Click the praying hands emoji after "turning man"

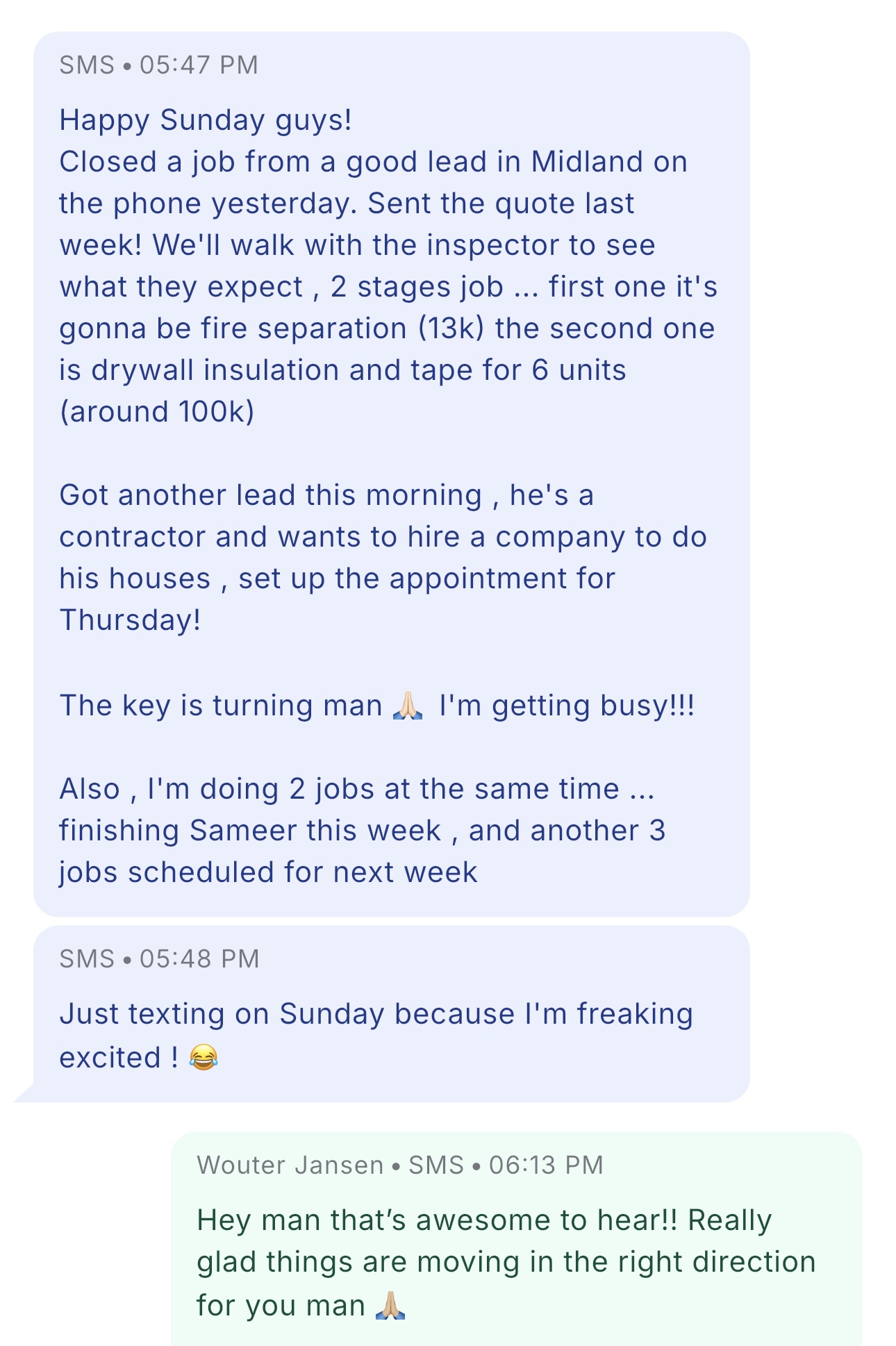click(408, 706)
